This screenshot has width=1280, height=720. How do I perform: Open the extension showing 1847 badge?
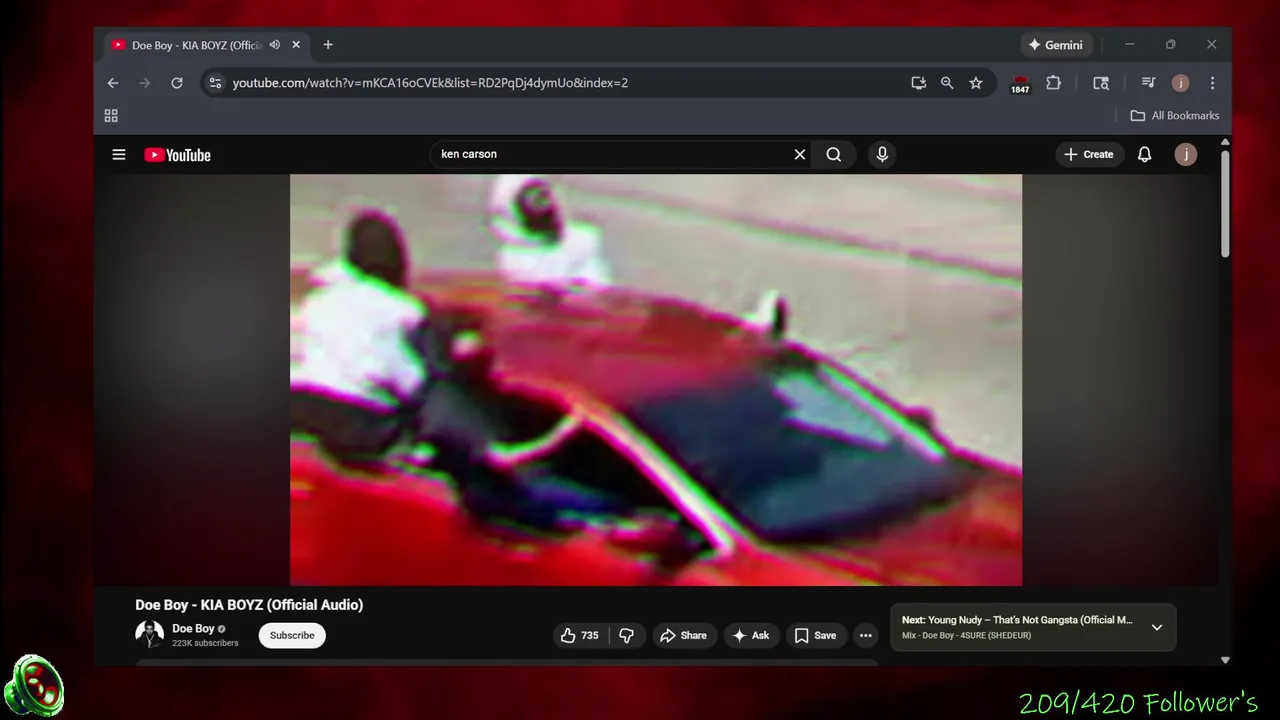[x=1020, y=84]
